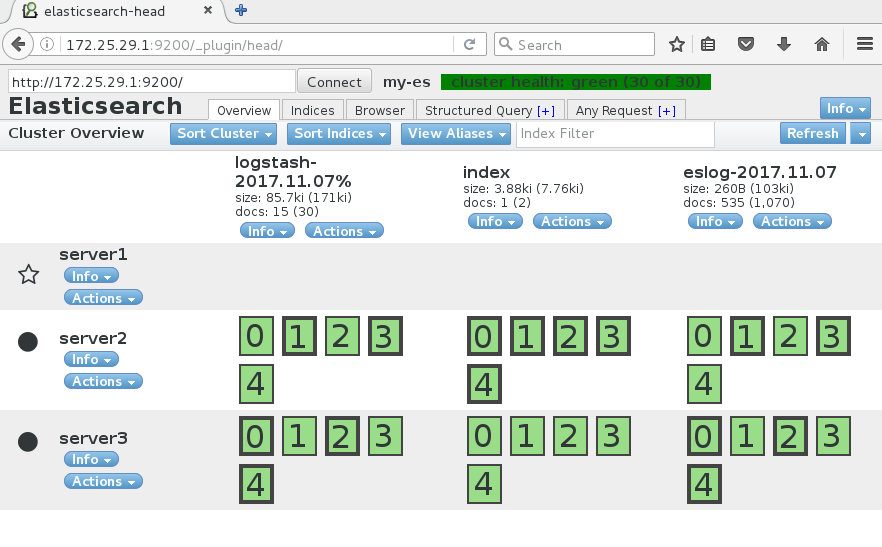882x547 pixels.
Task: Add Structured Query tab via [+]
Action: click(546, 111)
